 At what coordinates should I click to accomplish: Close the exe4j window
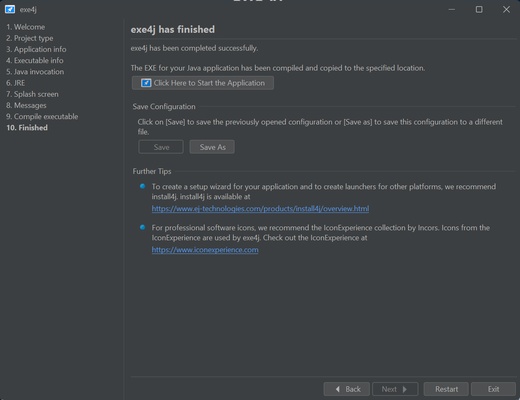point(506,9)
